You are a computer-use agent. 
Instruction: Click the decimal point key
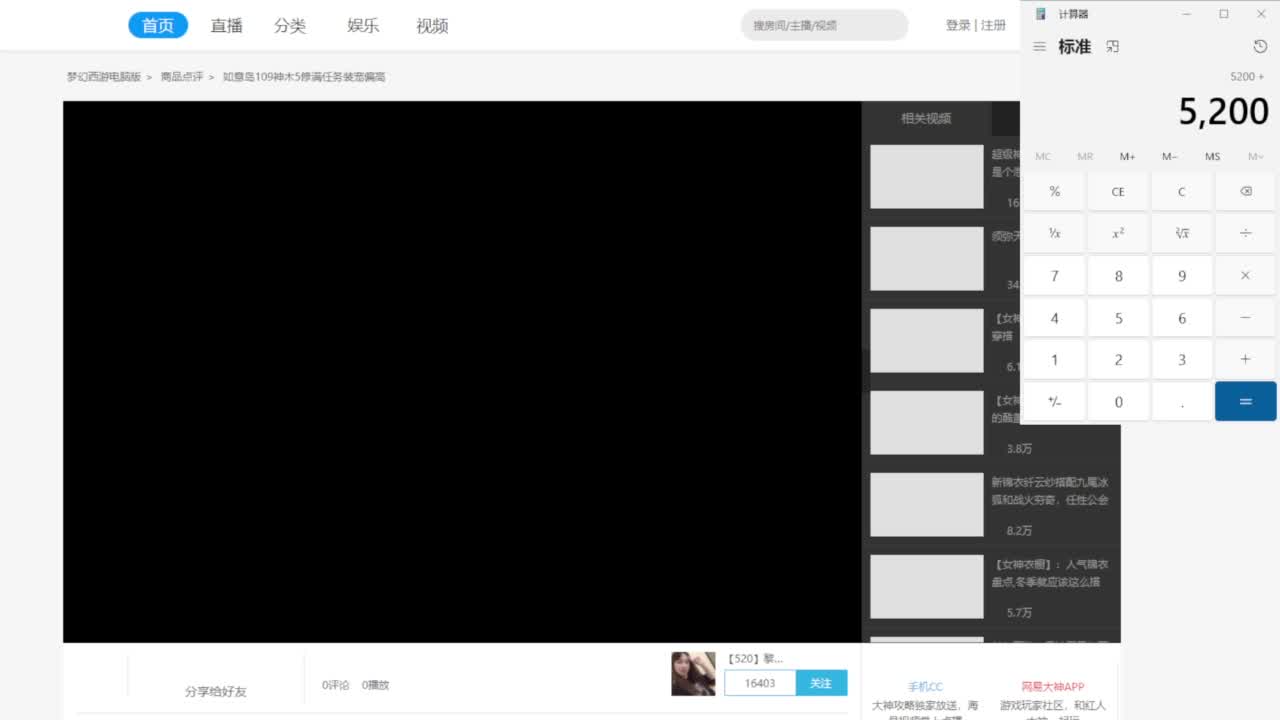[1182, 401]
